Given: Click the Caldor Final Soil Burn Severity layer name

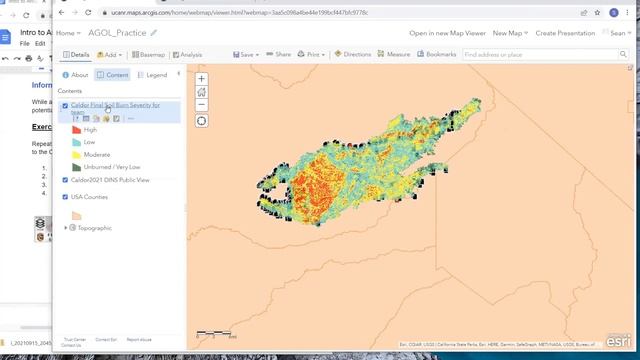Looking at the screenshot, I should [115, 108].
